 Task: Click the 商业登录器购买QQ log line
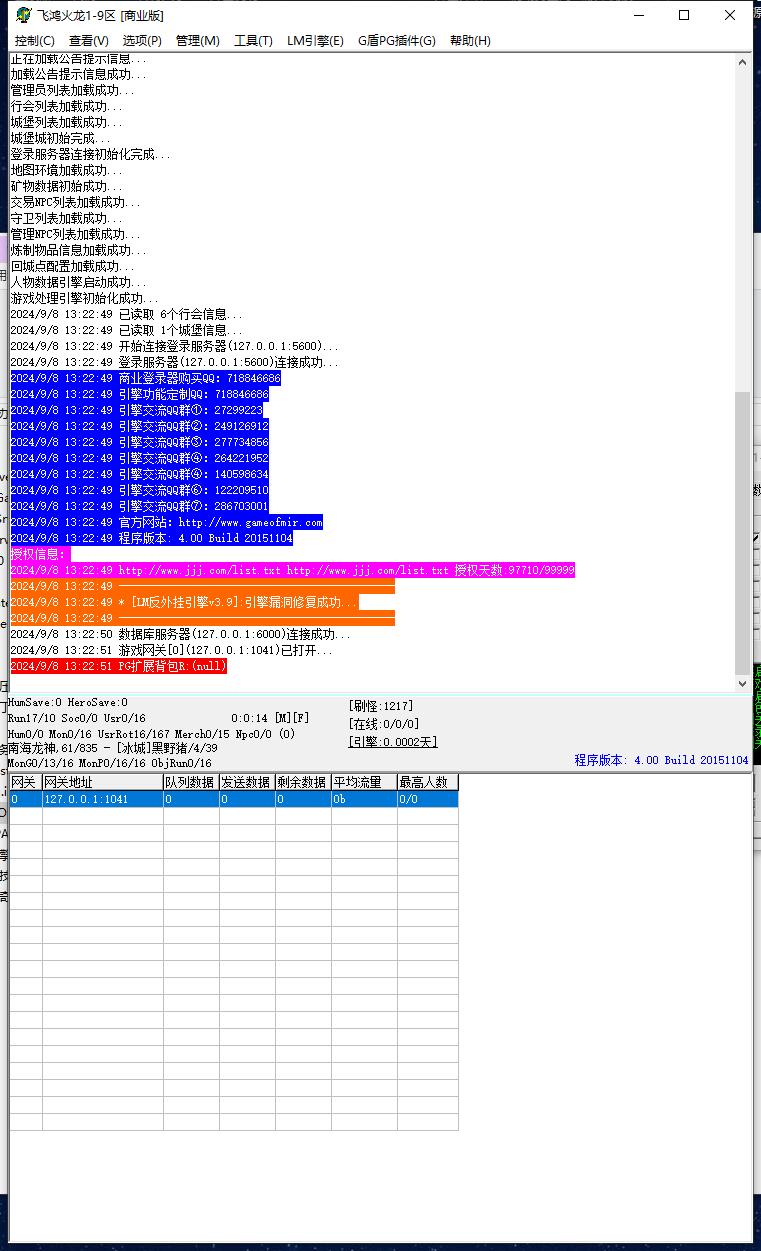[145, 378]
